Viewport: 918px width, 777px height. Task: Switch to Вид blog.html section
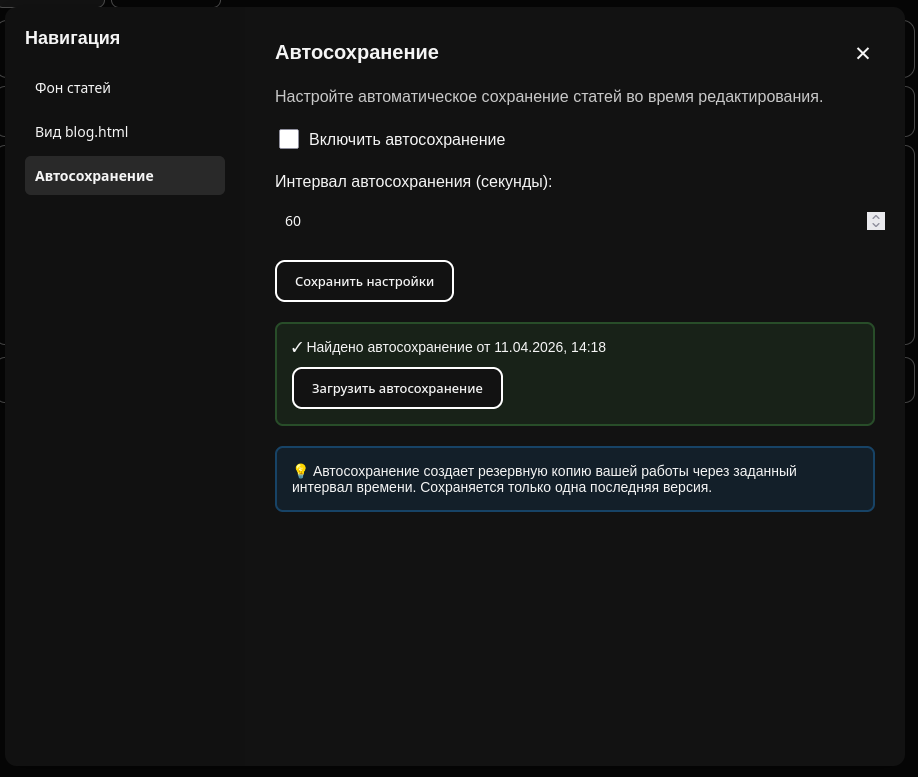pyautogui.click(x=82, y=132)
